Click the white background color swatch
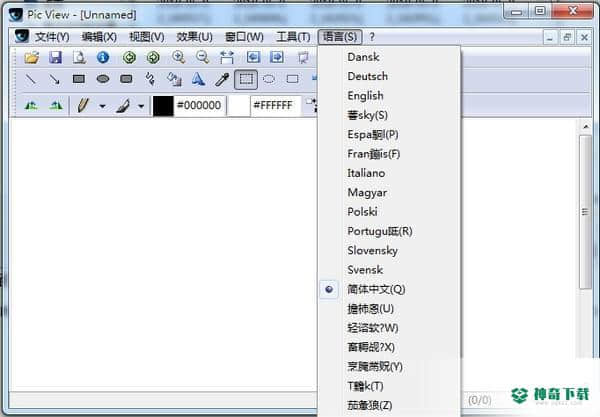This screenshot has height=417, width=600. click(238, 106)
